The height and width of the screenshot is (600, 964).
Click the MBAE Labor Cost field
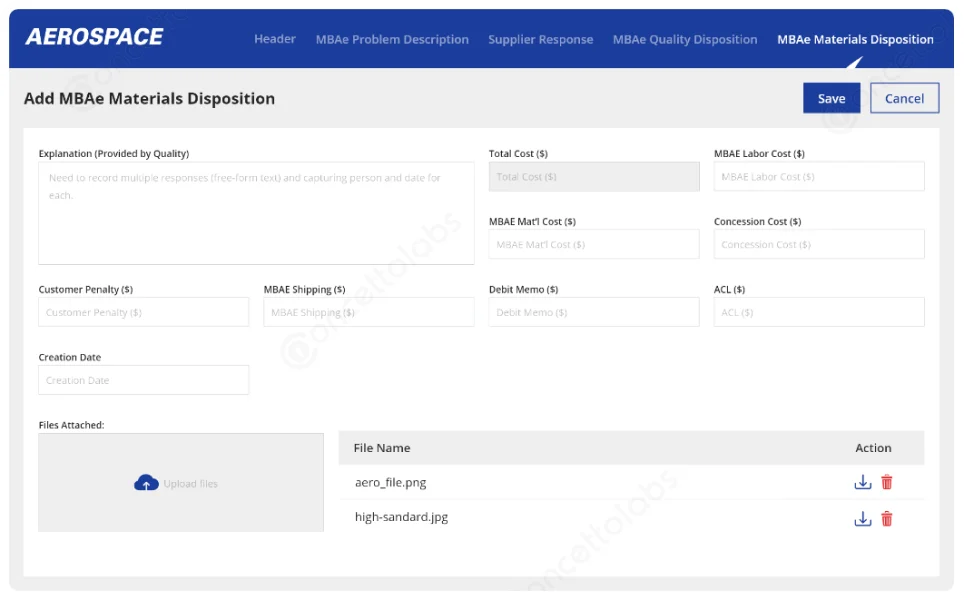818,176
